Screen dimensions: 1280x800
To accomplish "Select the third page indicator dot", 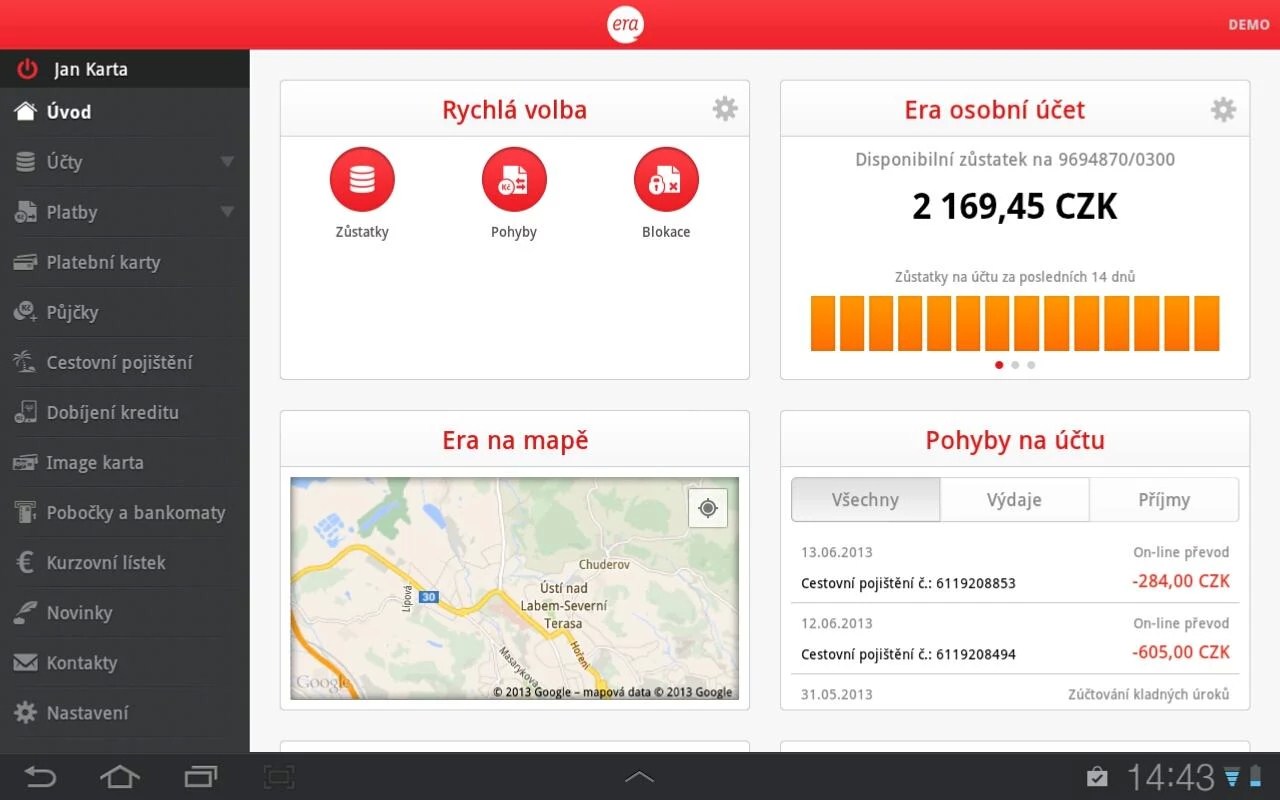I will (1031, 365).
